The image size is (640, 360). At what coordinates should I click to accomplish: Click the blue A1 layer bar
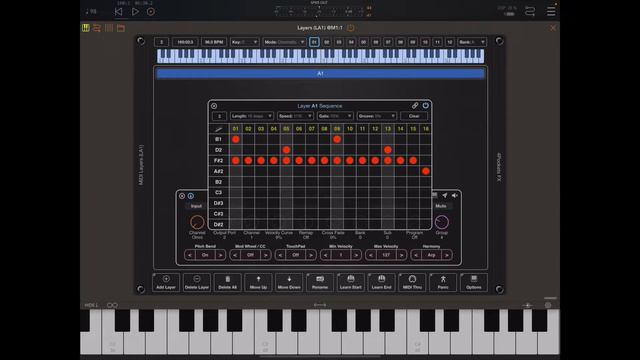coord(320,73)
